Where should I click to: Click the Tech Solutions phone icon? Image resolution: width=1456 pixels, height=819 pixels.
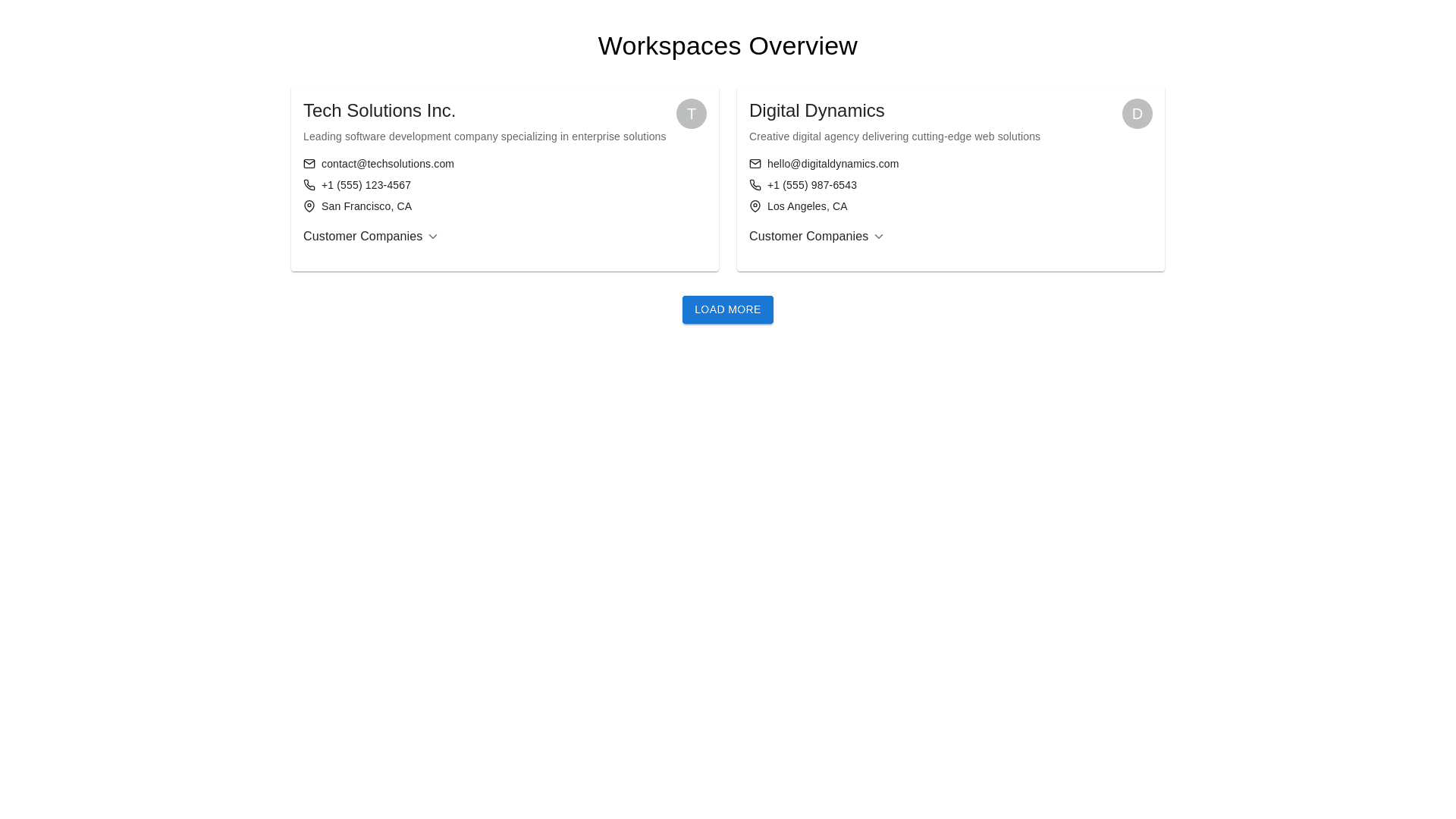point(309,185)
